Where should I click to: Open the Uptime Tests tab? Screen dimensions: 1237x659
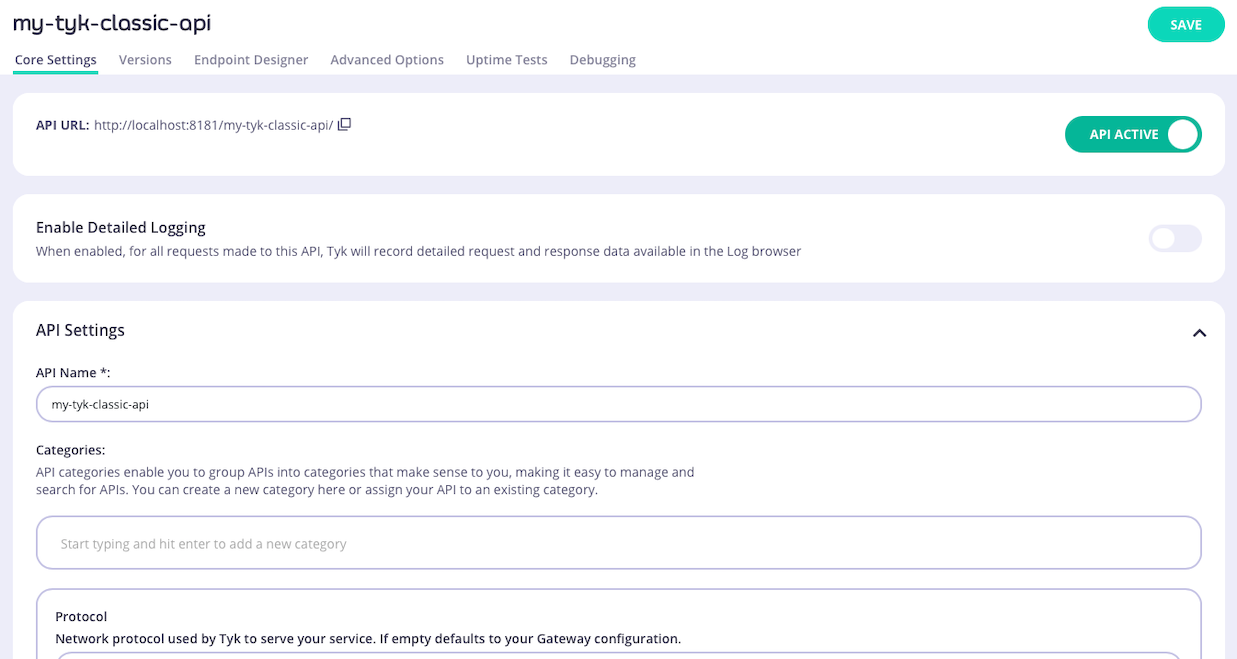[x=506, y=60]
